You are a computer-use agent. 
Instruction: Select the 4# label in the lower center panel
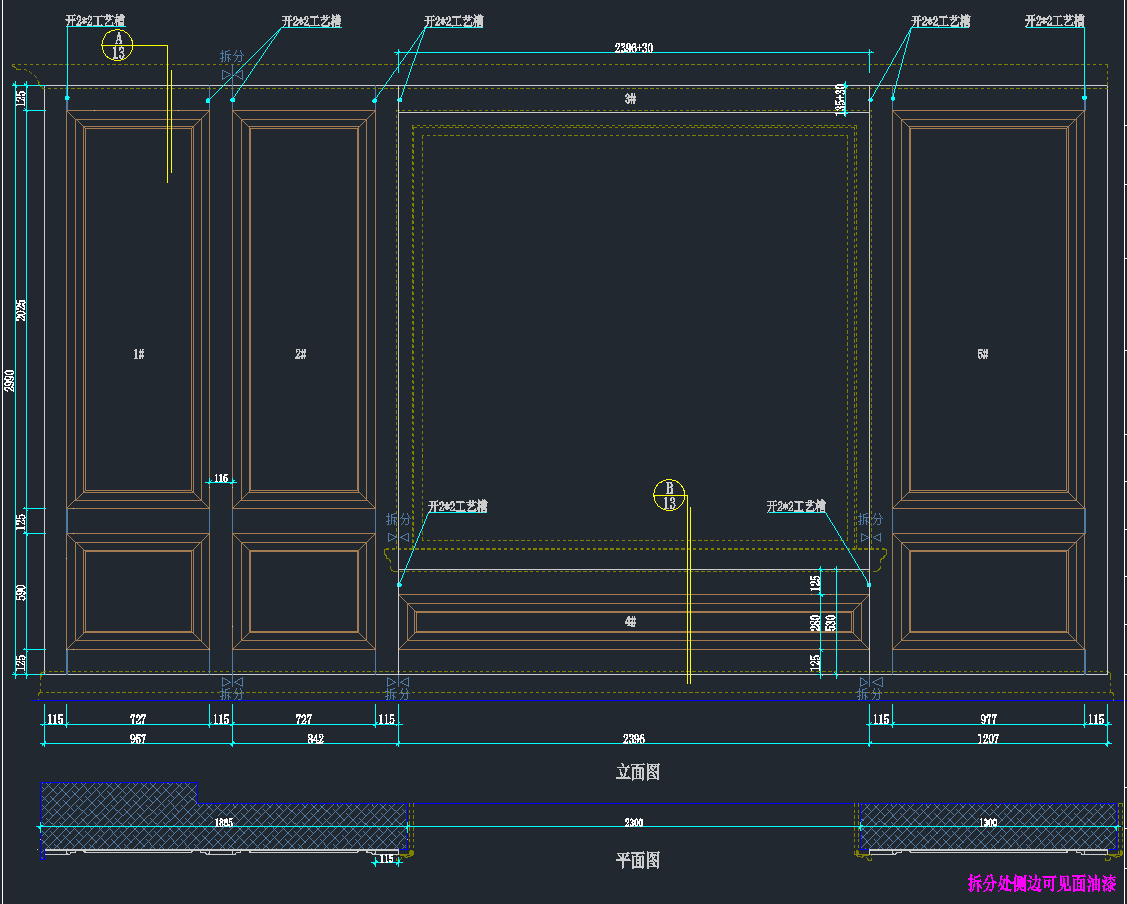(630, 621)
